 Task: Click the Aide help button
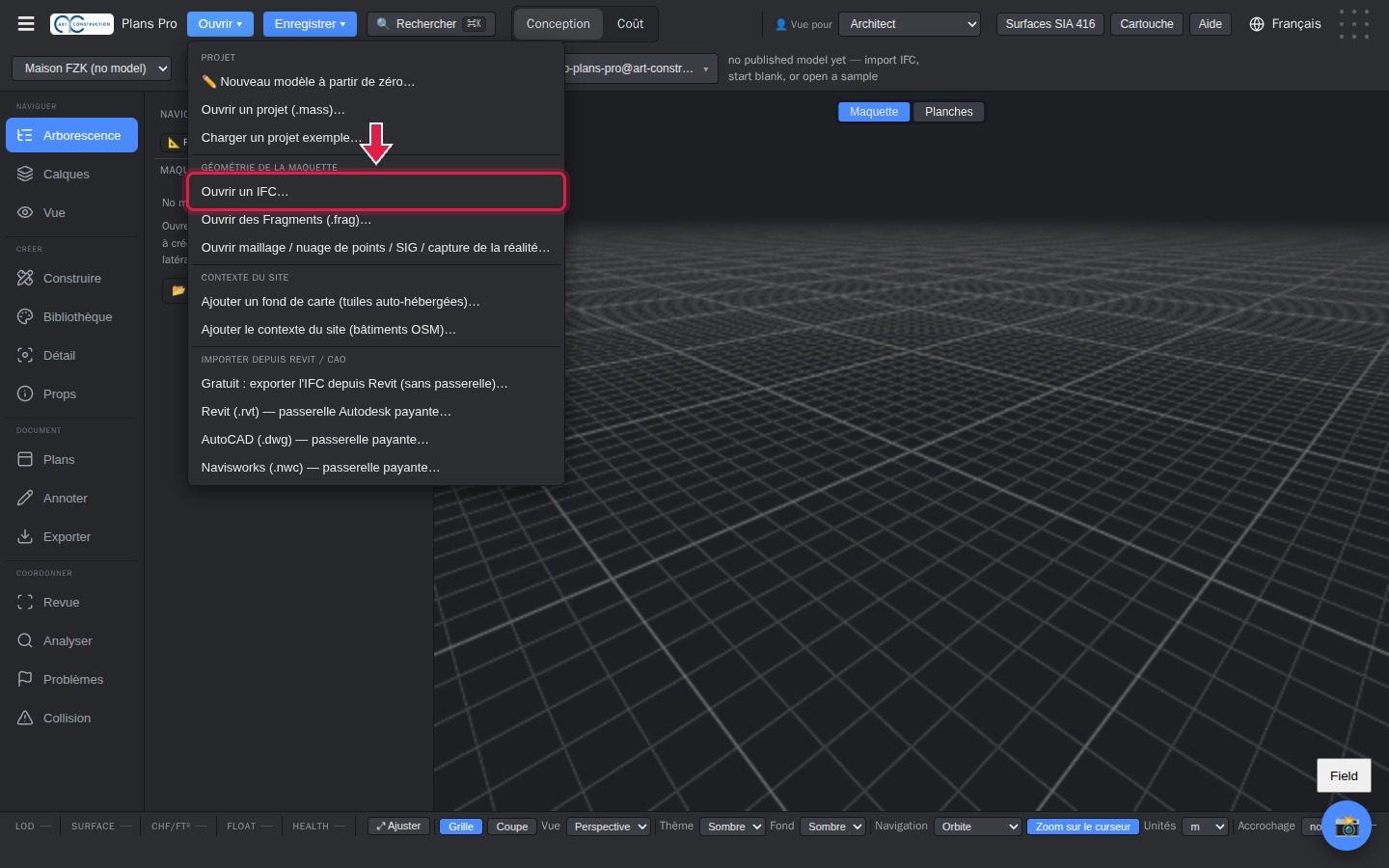1211,24
